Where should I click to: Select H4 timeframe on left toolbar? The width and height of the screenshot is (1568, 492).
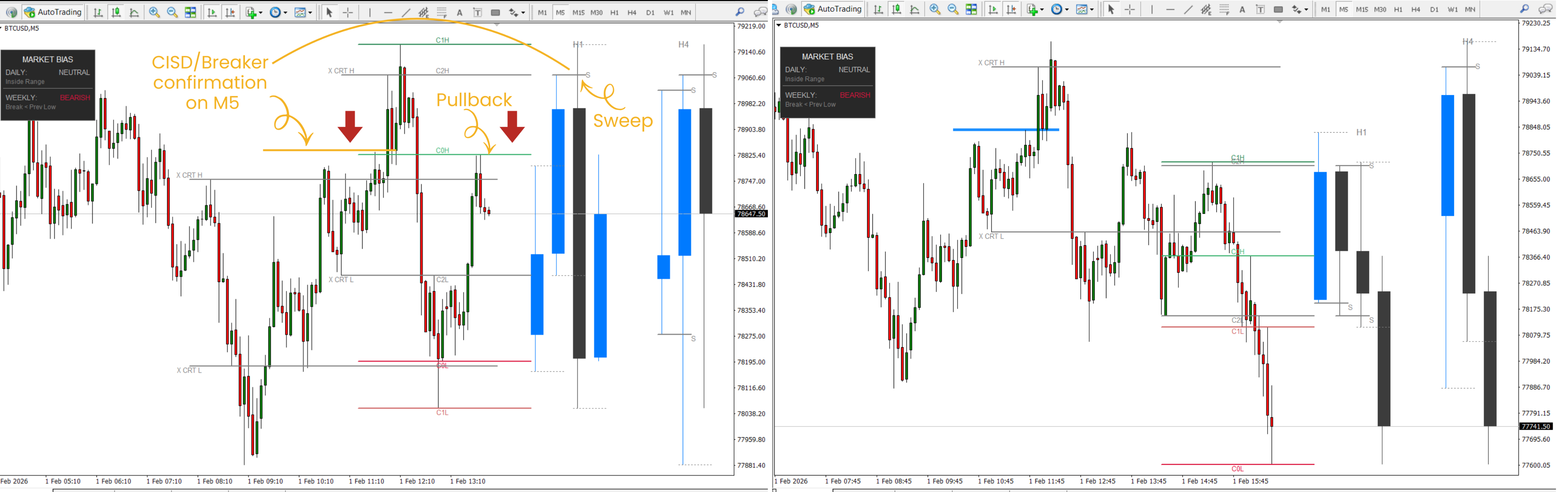coord(632,12)
